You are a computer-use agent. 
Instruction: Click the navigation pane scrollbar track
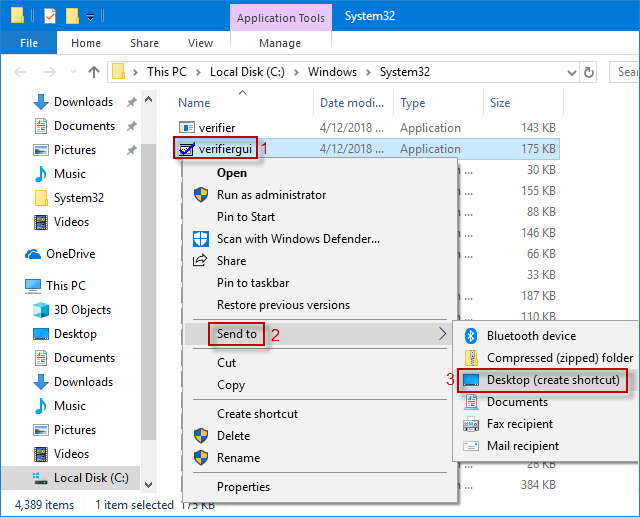149,294
